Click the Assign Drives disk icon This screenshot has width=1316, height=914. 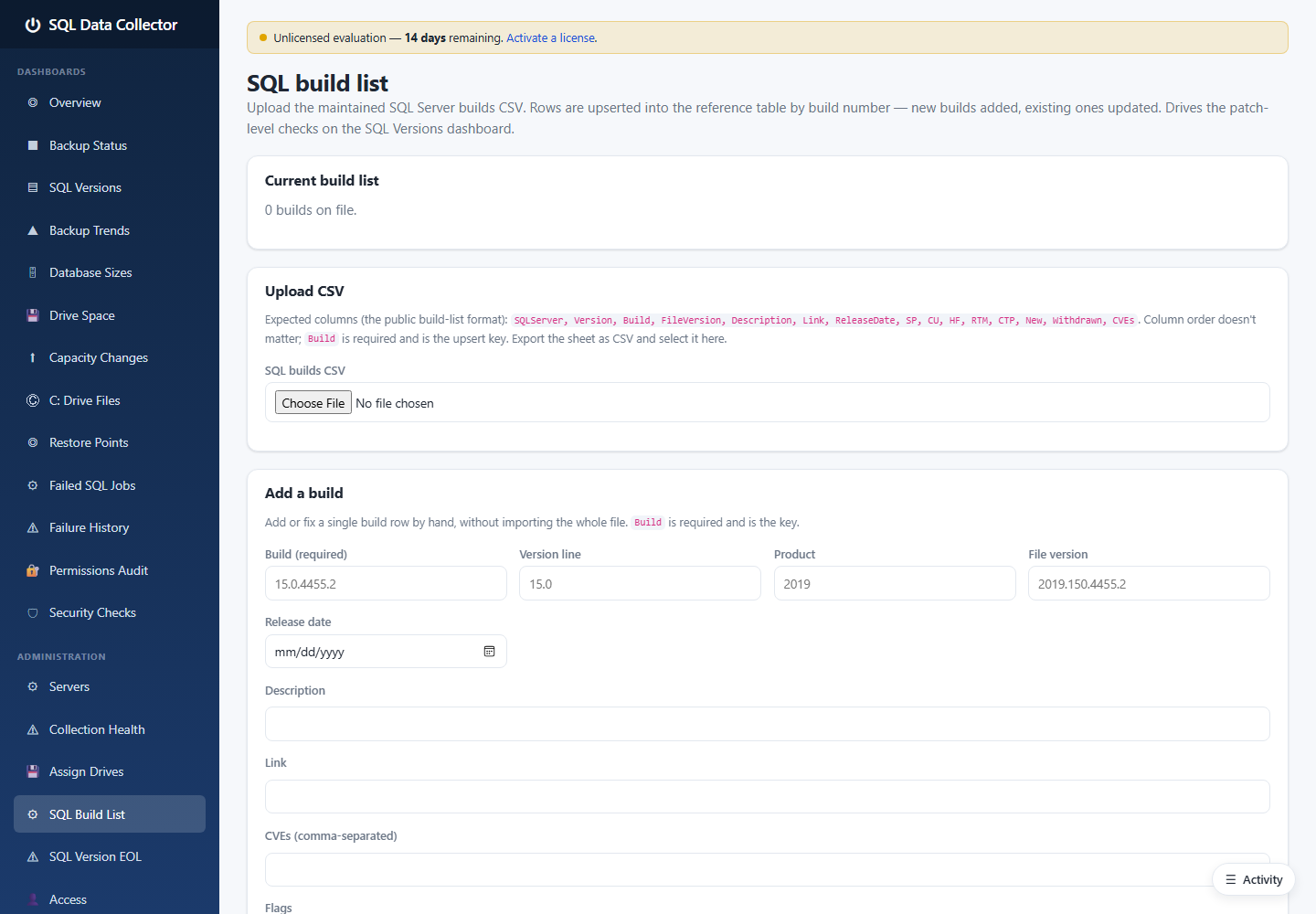point(33,771)
